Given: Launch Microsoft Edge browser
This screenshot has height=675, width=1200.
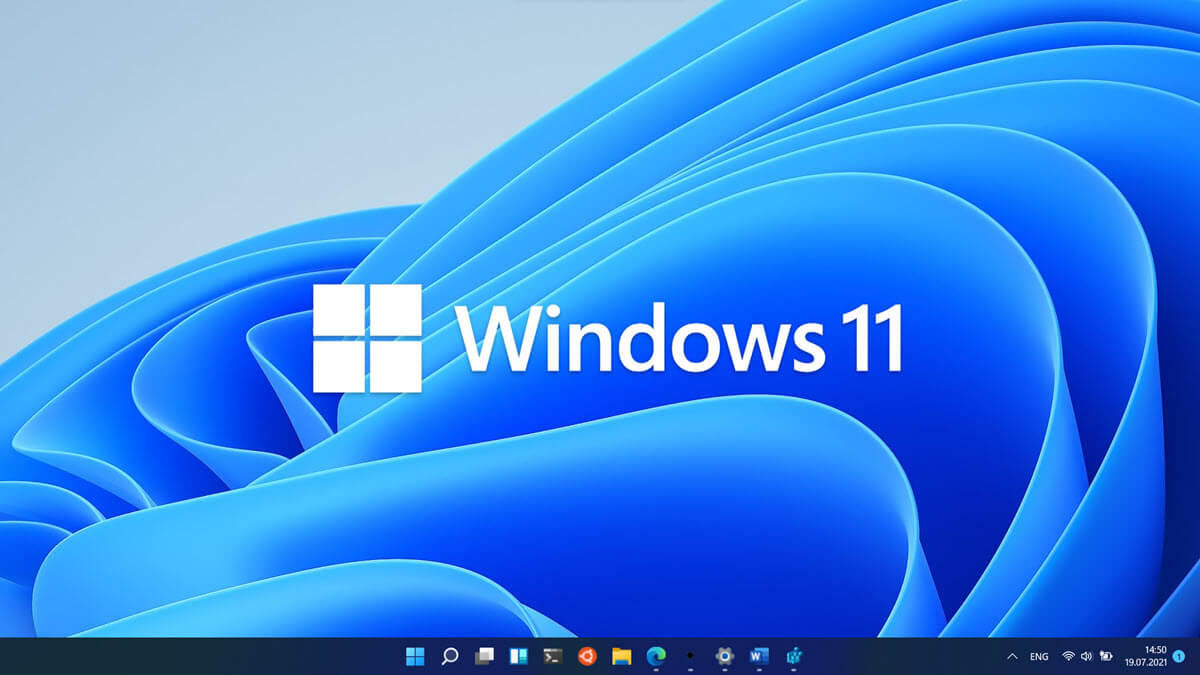Looking at the screenshot, I should click(x=656, y=656).
